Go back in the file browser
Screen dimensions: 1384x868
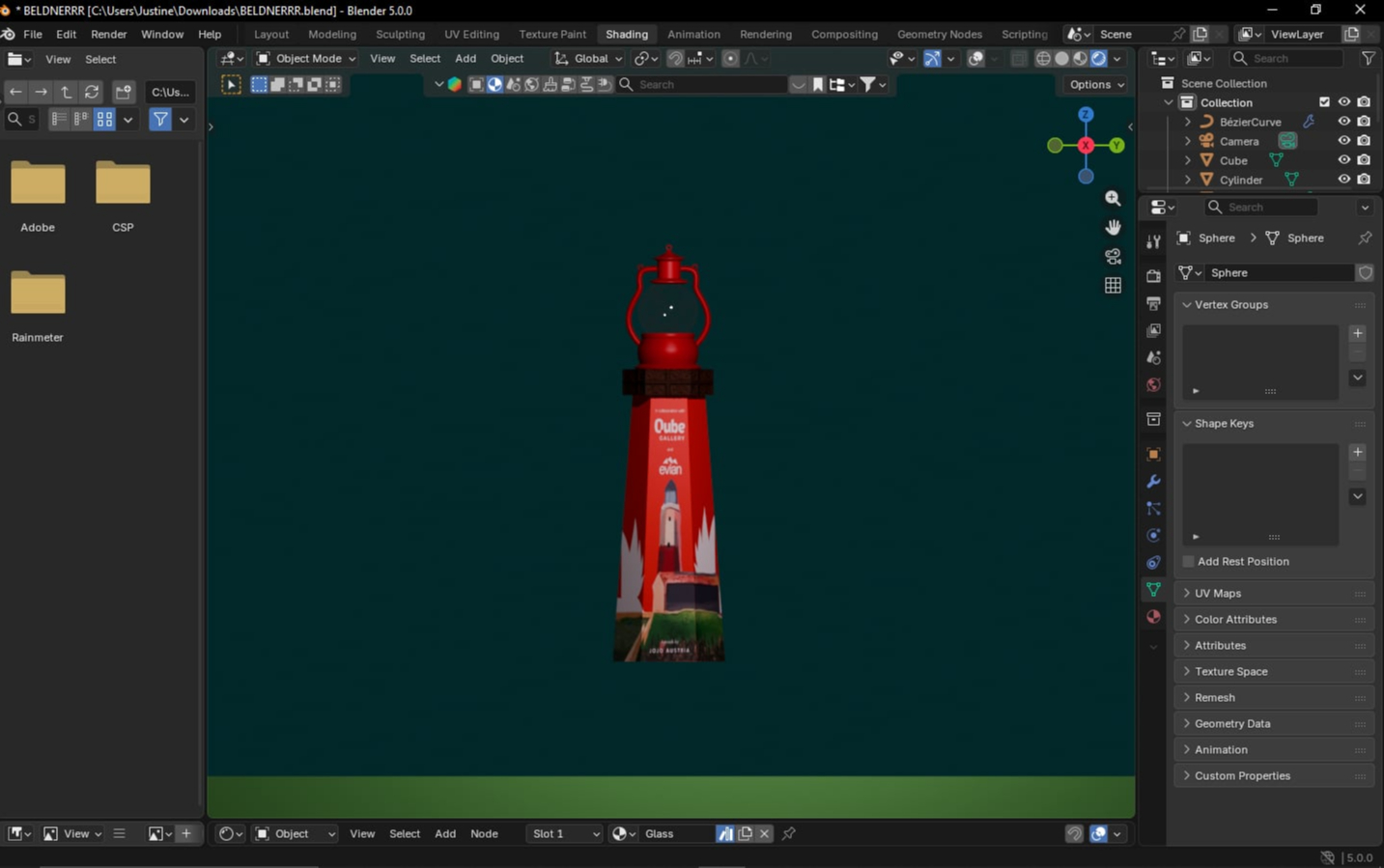[x=15, y=92]
